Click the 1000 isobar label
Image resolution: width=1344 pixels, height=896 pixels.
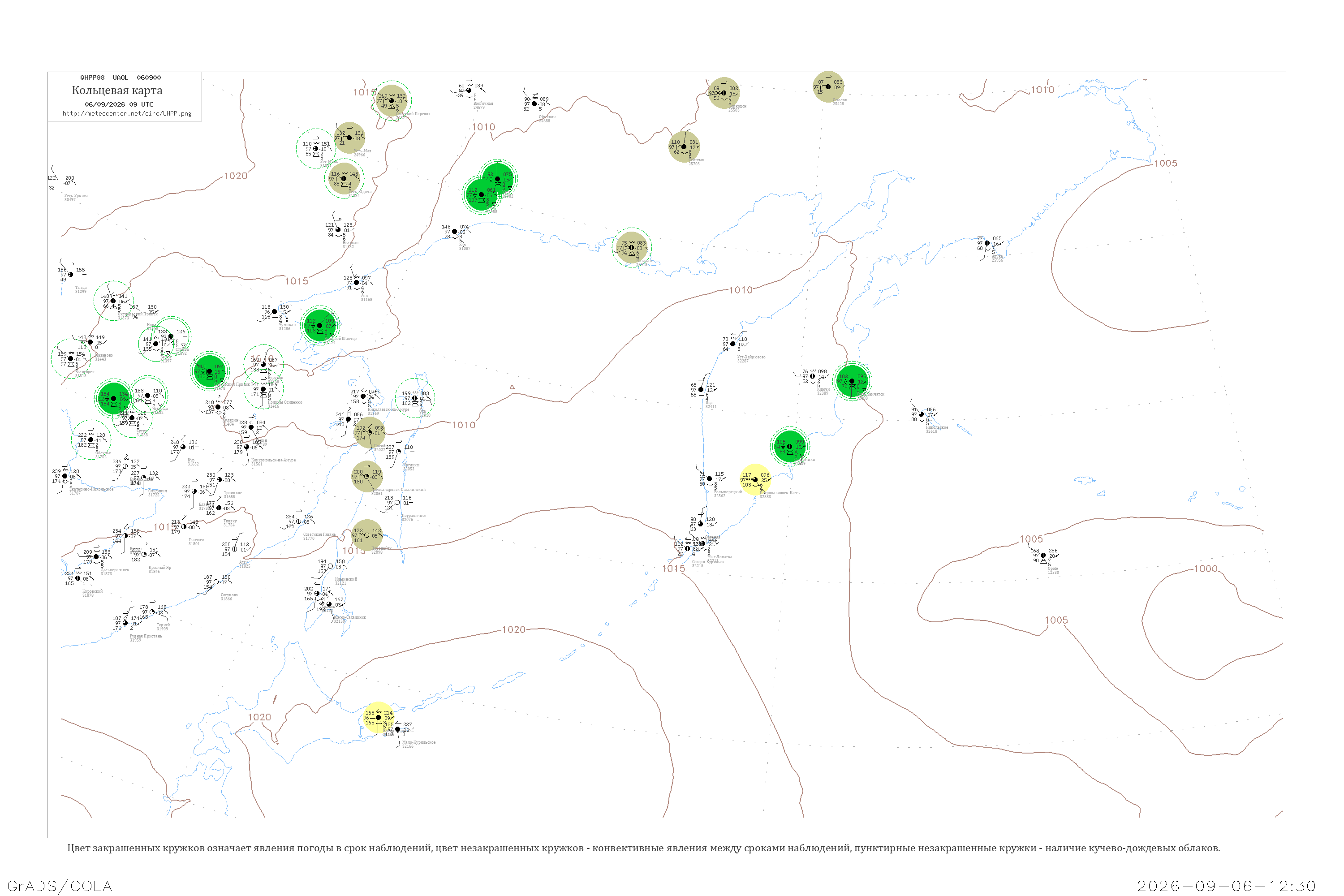(x=1206, y=569)
